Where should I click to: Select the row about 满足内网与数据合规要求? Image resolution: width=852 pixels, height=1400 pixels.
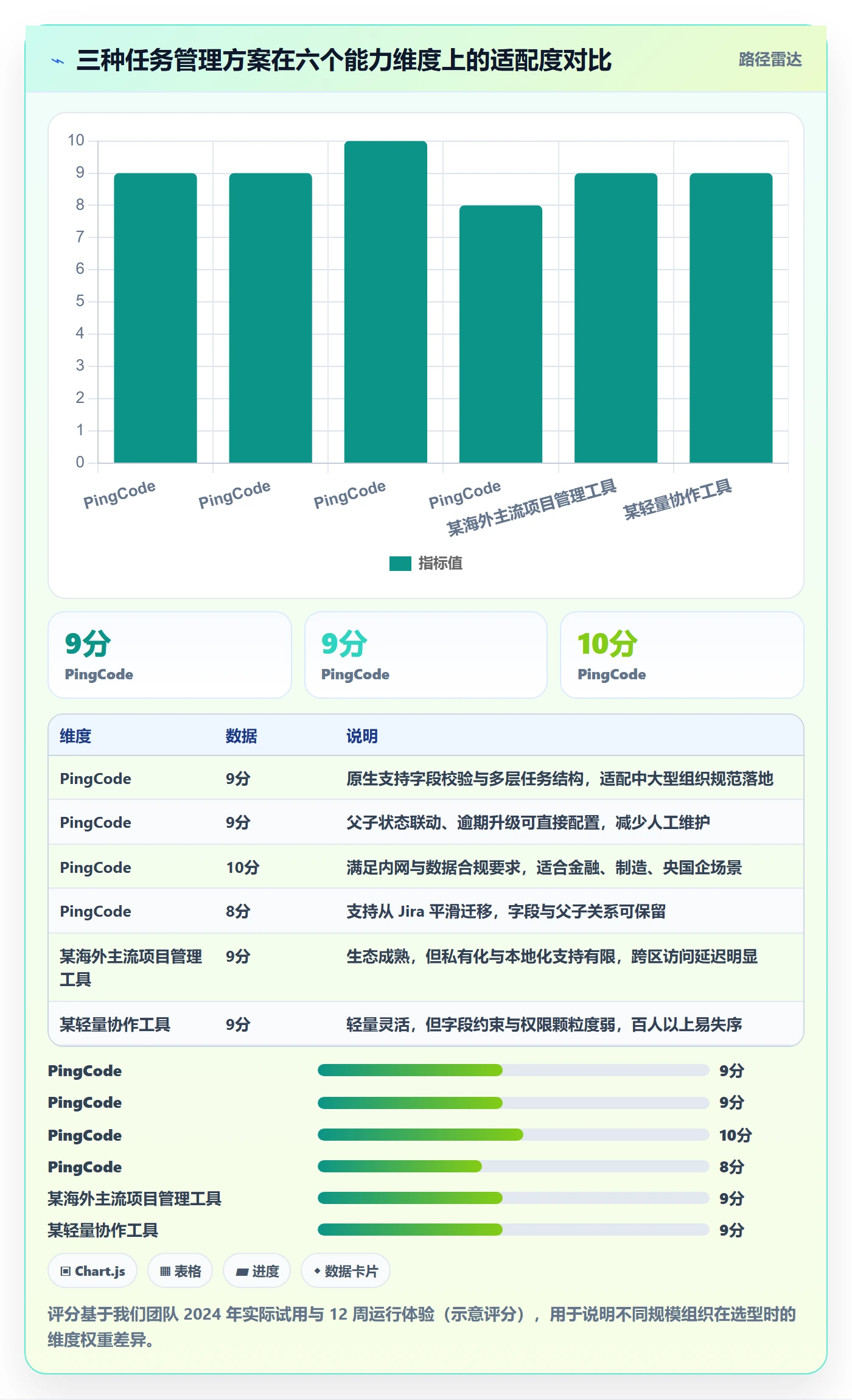[x=426, y=867]
